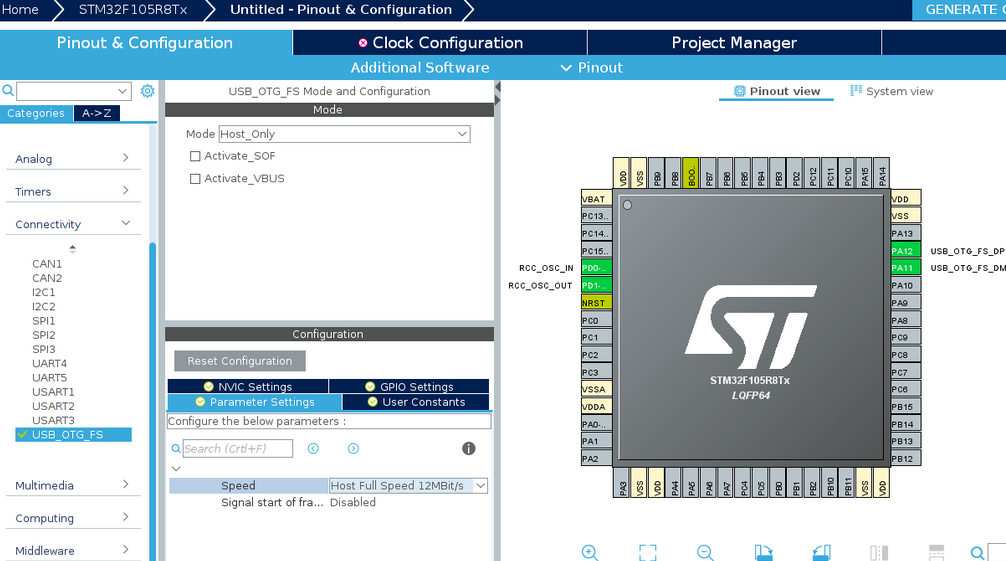Viewport: 1006px width, 561px height.
Task: Zoom out of the pinout view
Action: tap(705, 552)
